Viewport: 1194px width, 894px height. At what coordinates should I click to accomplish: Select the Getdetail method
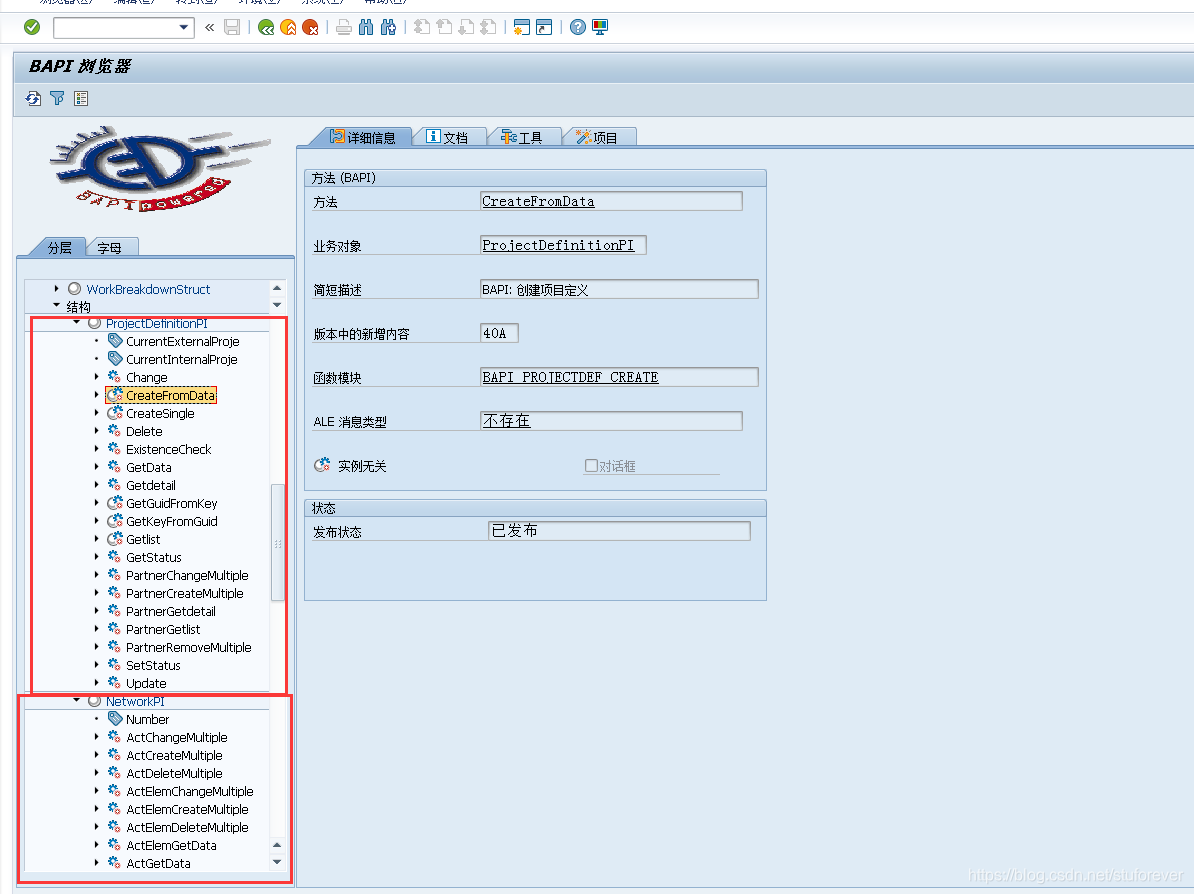click(151, 485)
